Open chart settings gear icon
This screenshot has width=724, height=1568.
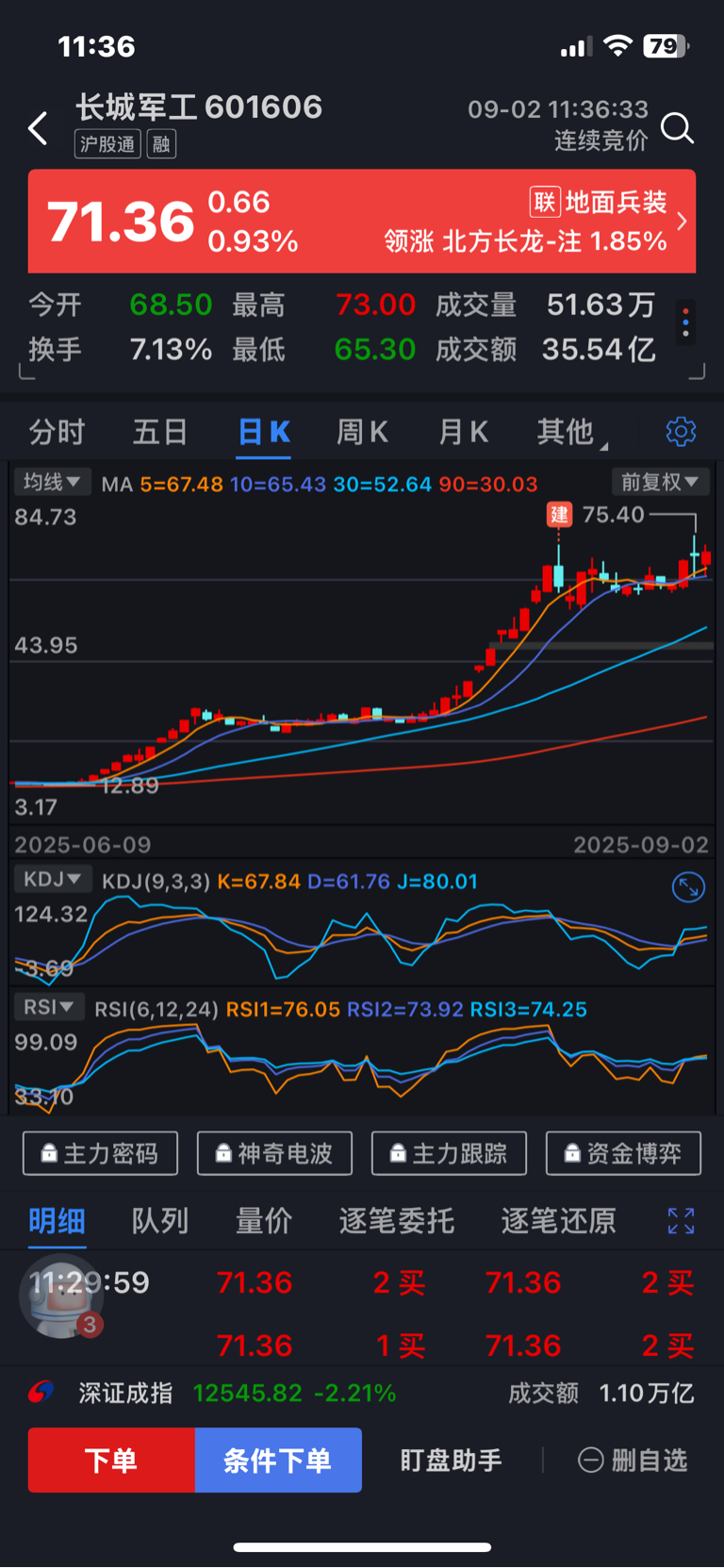point(681,432)
